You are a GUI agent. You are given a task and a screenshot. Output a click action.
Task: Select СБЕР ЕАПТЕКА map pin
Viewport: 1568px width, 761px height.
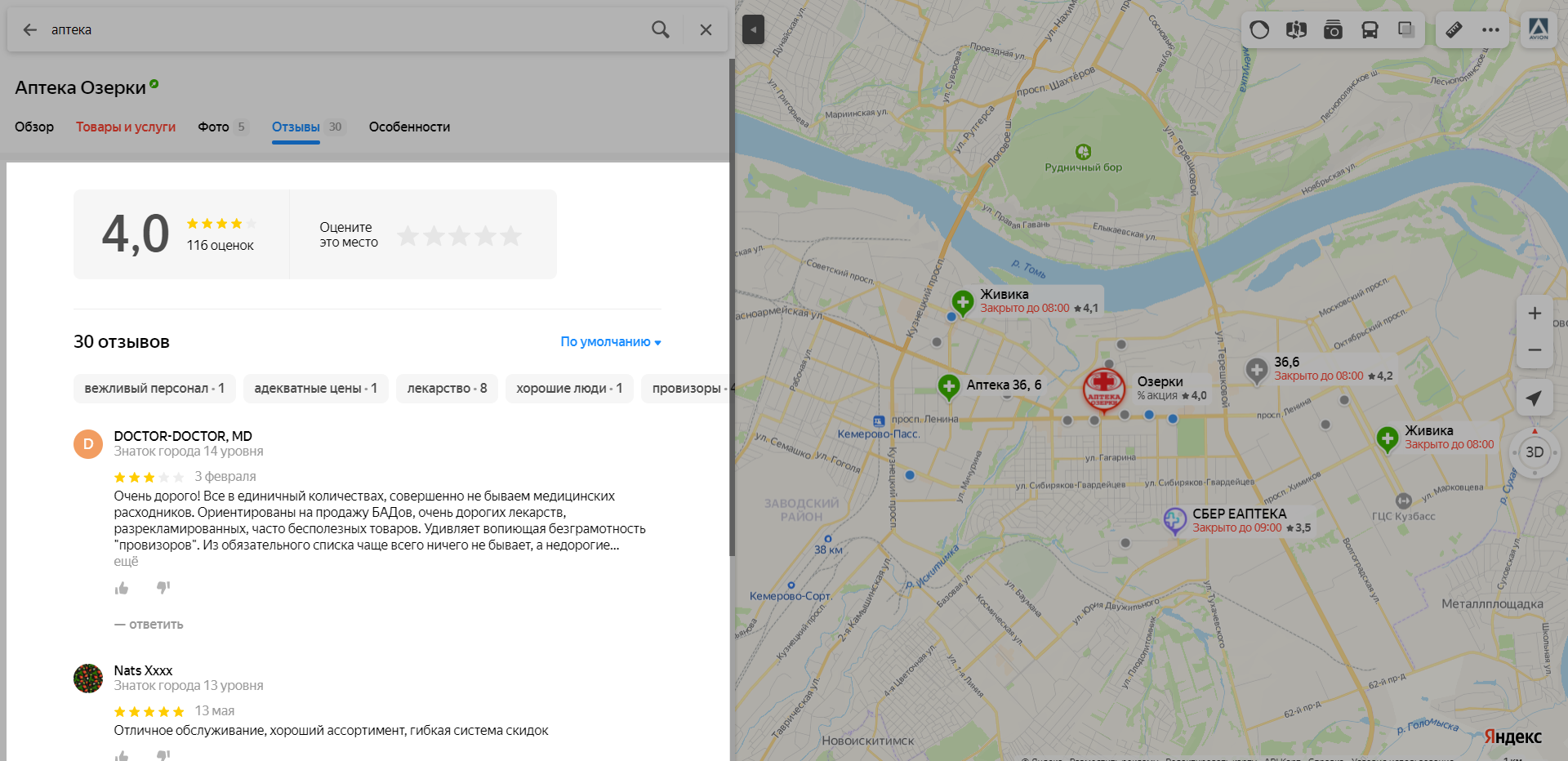1174,520
